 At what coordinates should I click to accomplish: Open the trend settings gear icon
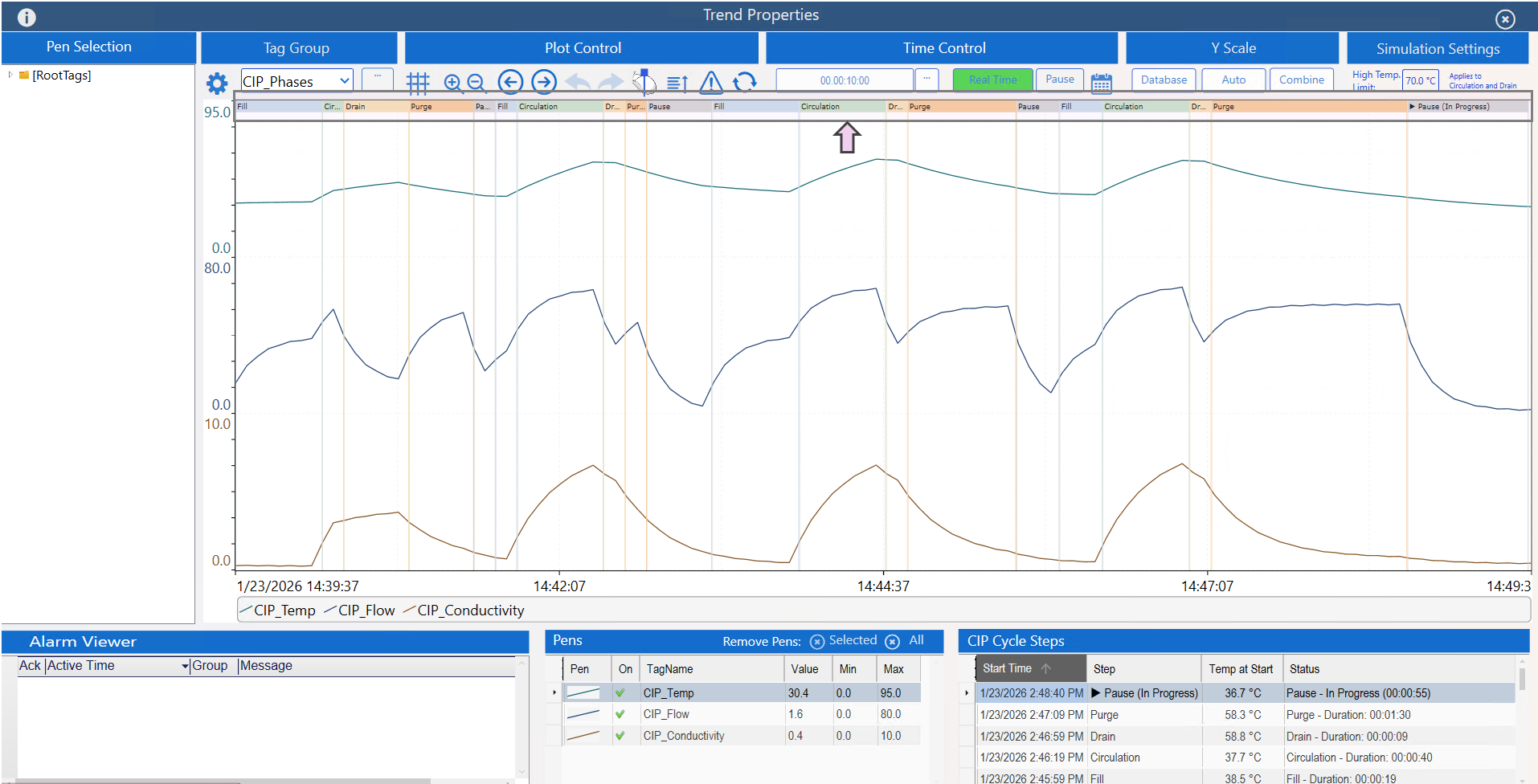[x=217, y=83]
